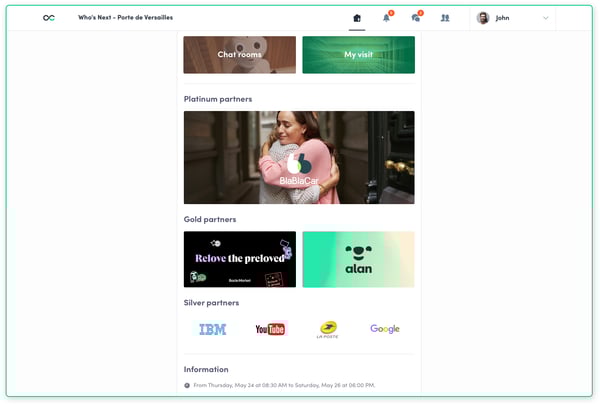The image size is (600, 405).
Task: Click the event date line starting From Thursday
Action: point(284,385)
